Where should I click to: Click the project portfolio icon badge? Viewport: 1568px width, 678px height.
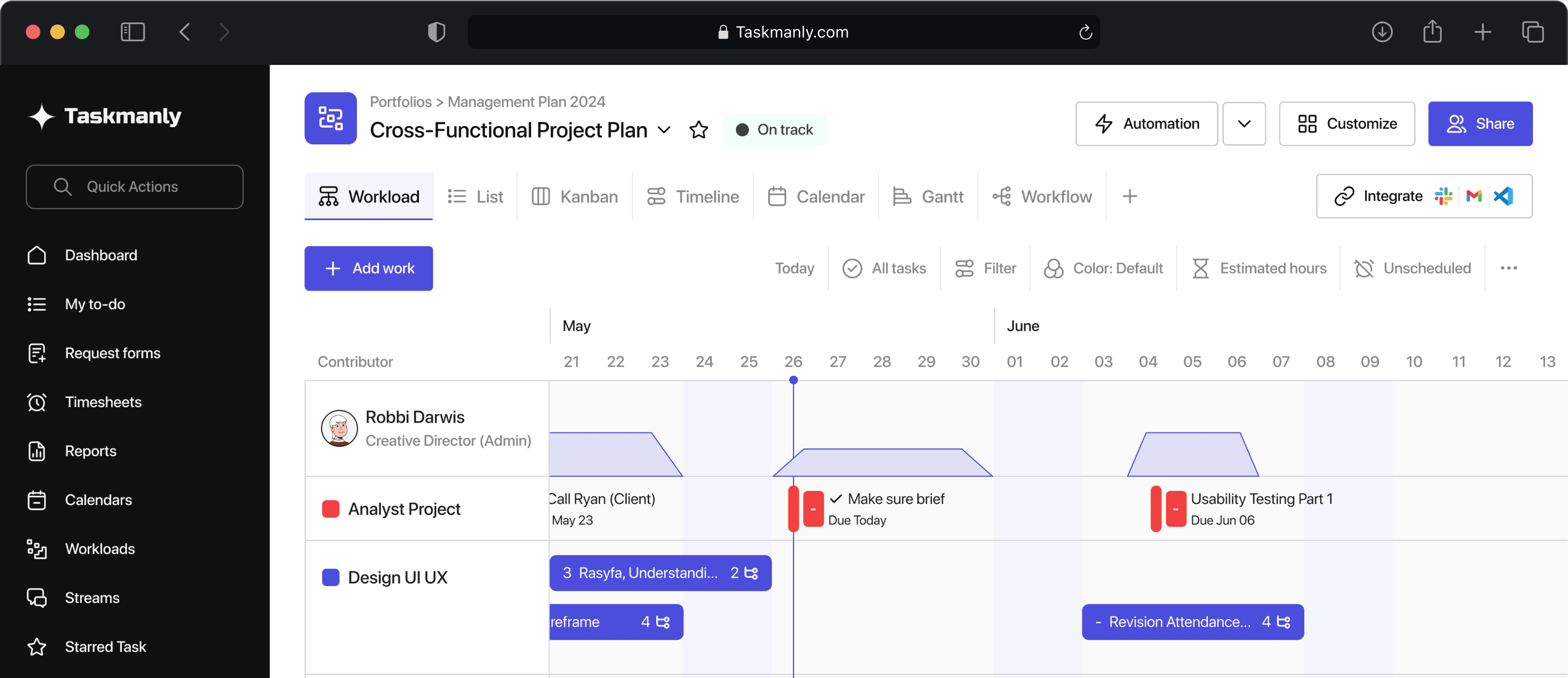(330, 118)
